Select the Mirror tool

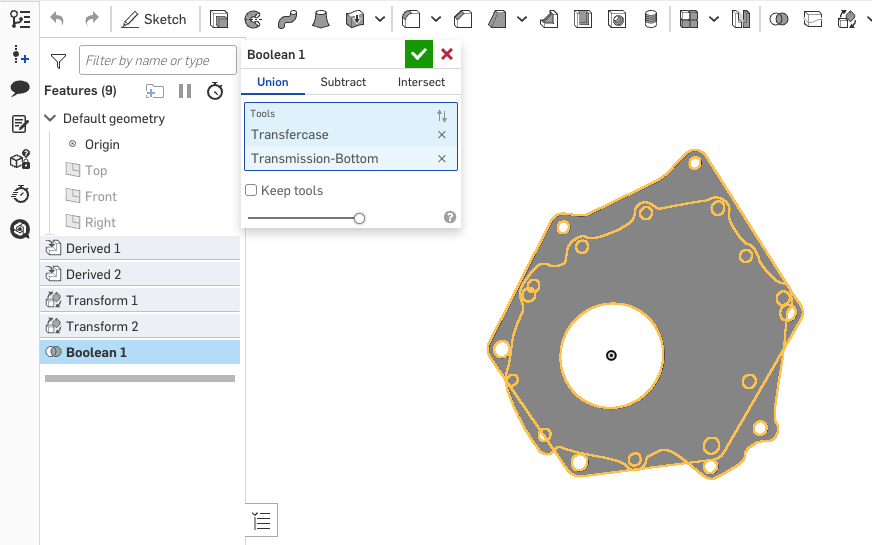[x=741, y=19]
